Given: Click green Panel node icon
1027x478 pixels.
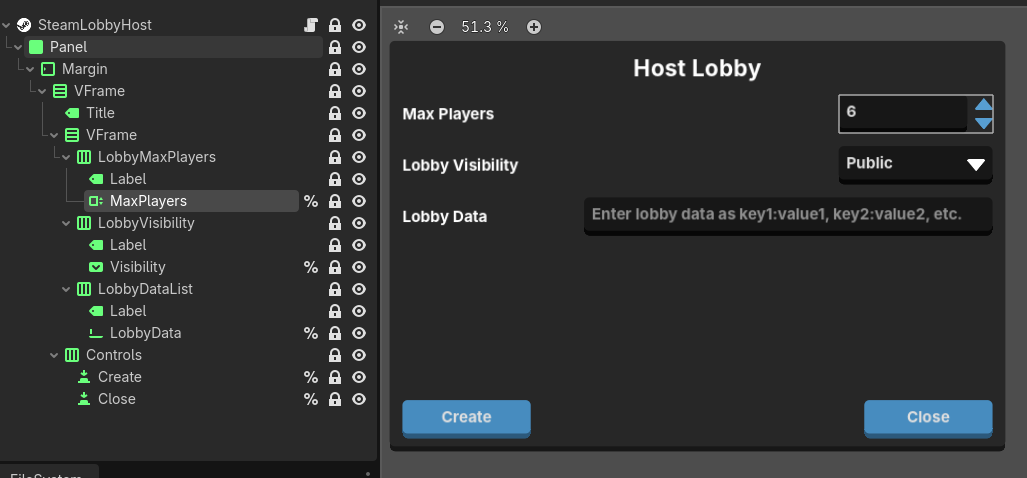Looking at the screenshot, I should 36,47.
